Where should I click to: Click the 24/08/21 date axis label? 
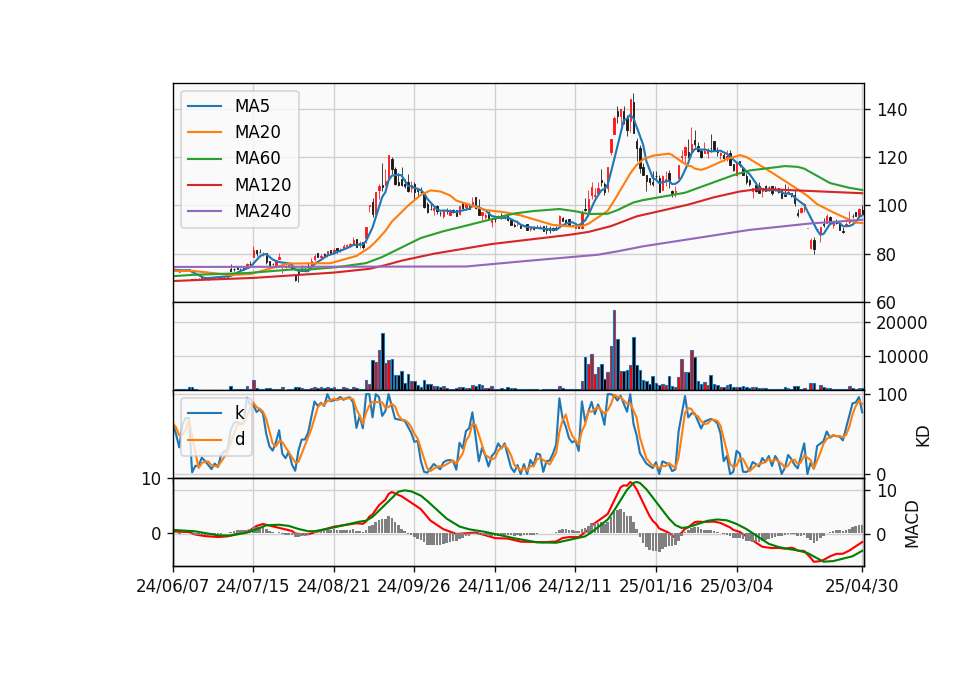click(x=334, y=586)
